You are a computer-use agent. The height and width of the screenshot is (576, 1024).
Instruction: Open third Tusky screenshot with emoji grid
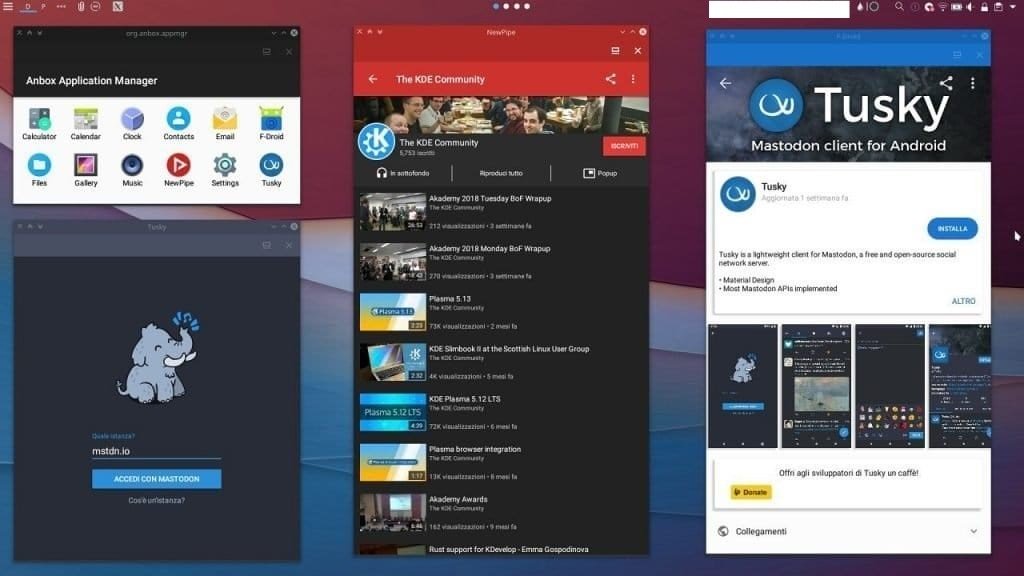[890, 386]
